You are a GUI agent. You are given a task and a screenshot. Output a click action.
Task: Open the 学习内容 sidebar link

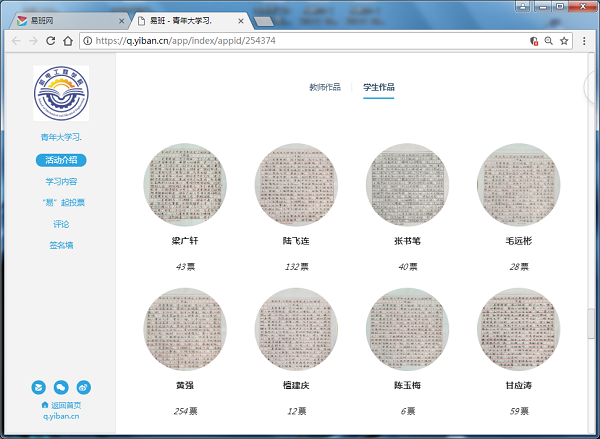61,182
